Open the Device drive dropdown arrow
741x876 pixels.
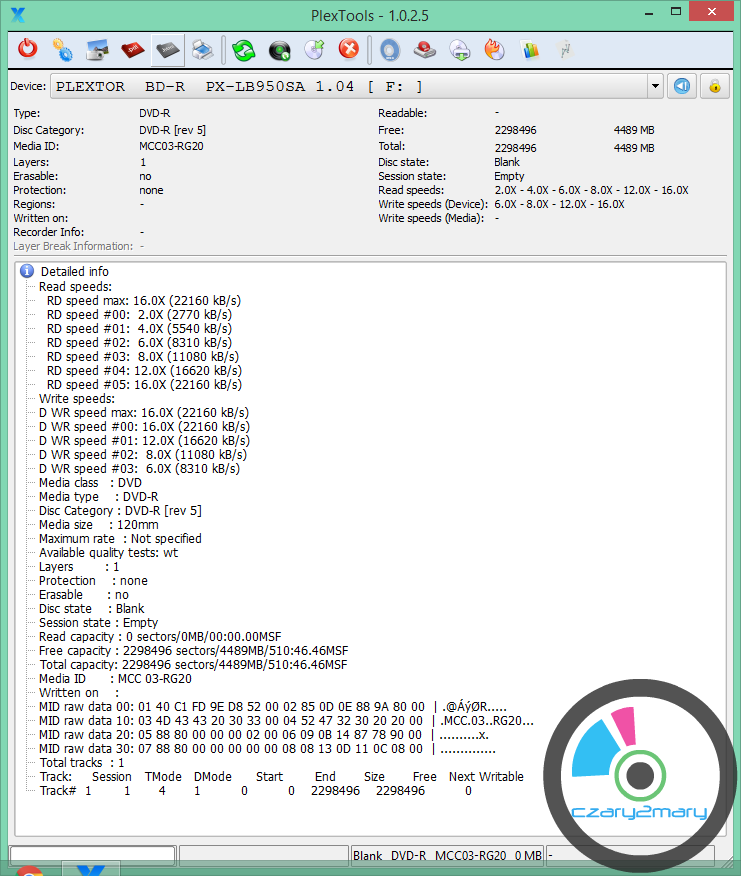point(655,87)
